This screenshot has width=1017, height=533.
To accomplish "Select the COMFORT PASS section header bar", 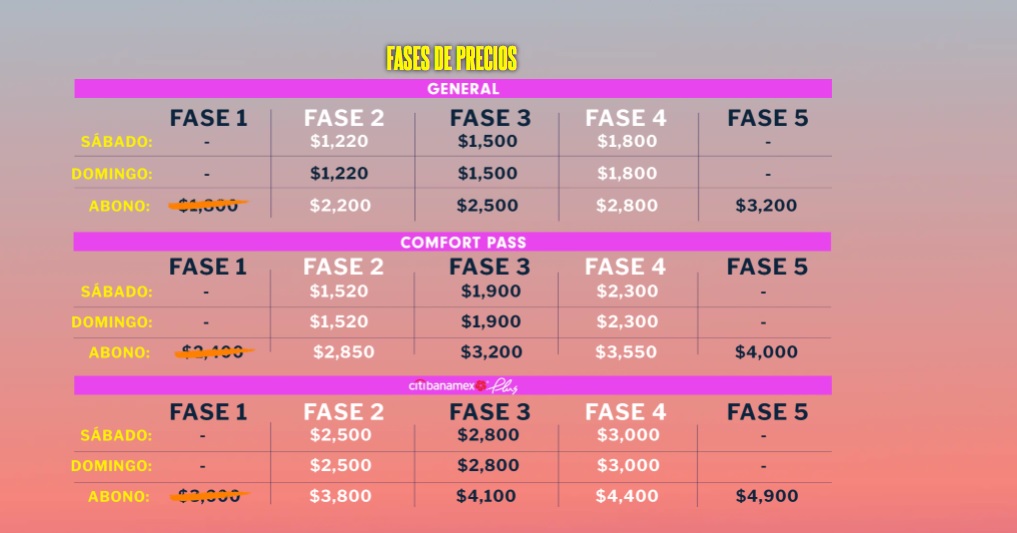I will [x=452, y=242].
